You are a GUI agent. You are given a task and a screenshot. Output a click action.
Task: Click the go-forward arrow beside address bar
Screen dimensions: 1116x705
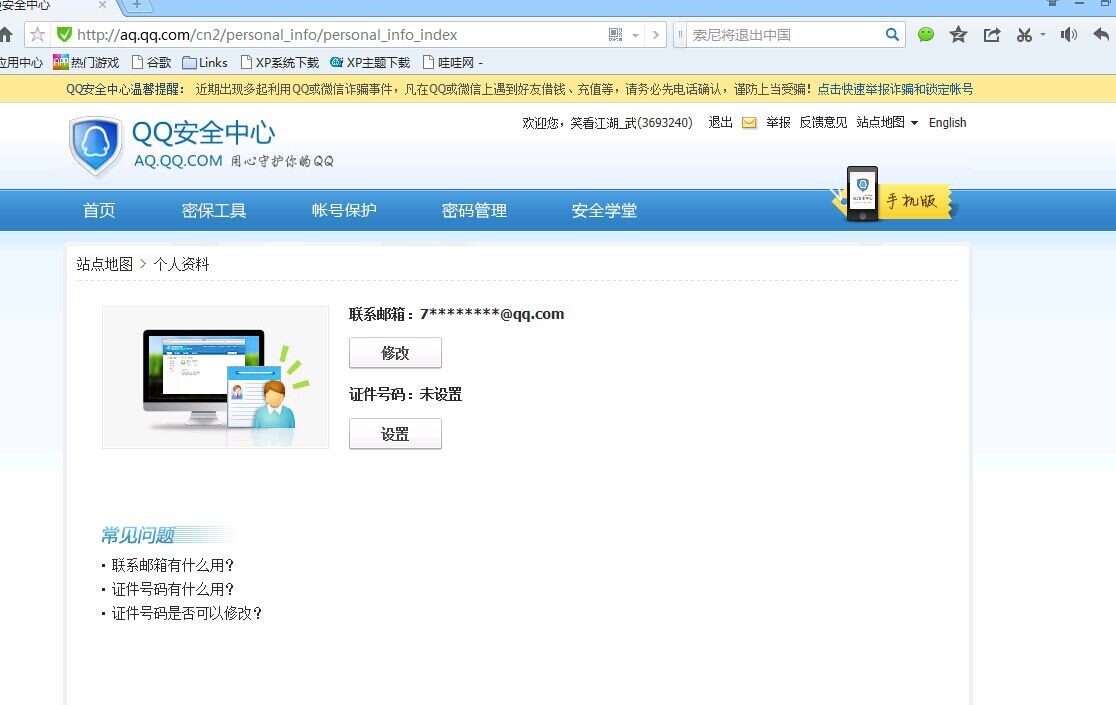coord(656,34)
